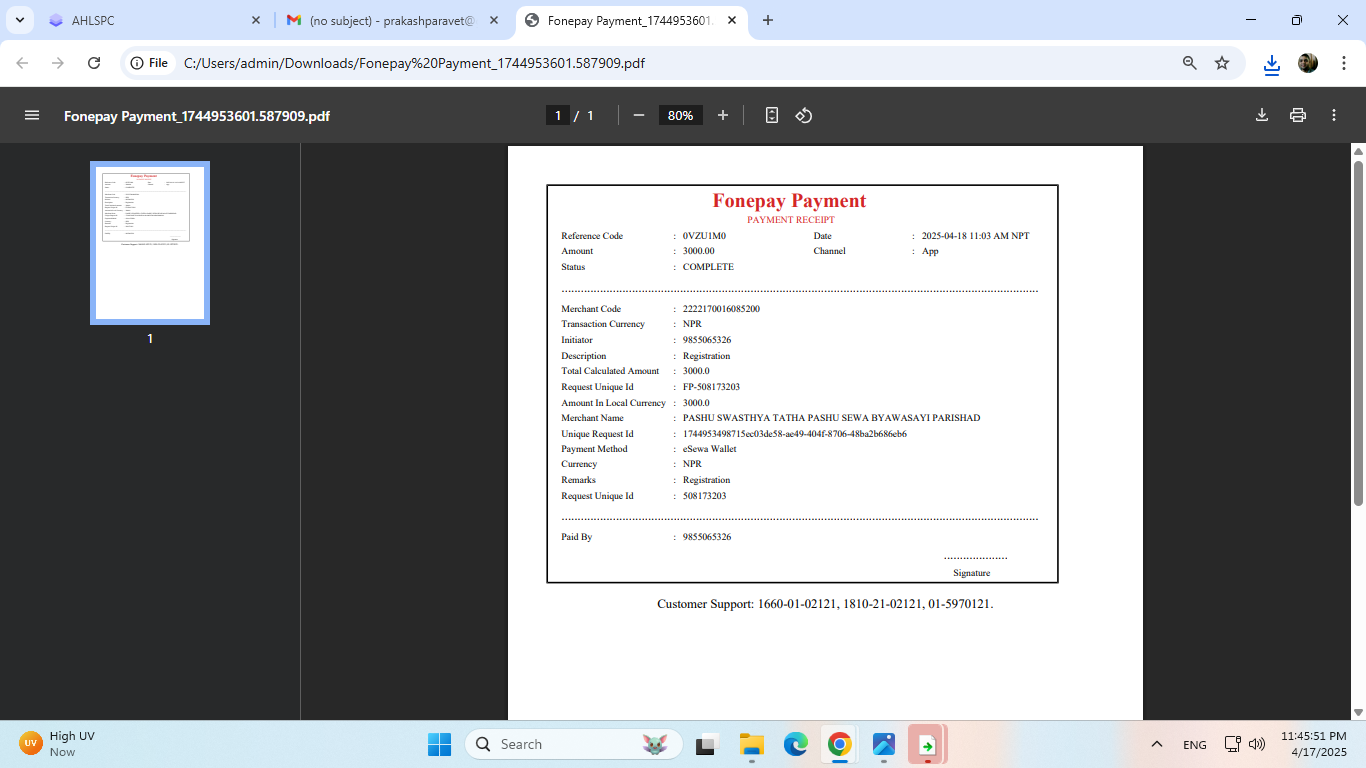Click the Customer Support phone numbers line
Image resolution: width=1366 pixels, height=768 pixels.
[x=825, y=604]
